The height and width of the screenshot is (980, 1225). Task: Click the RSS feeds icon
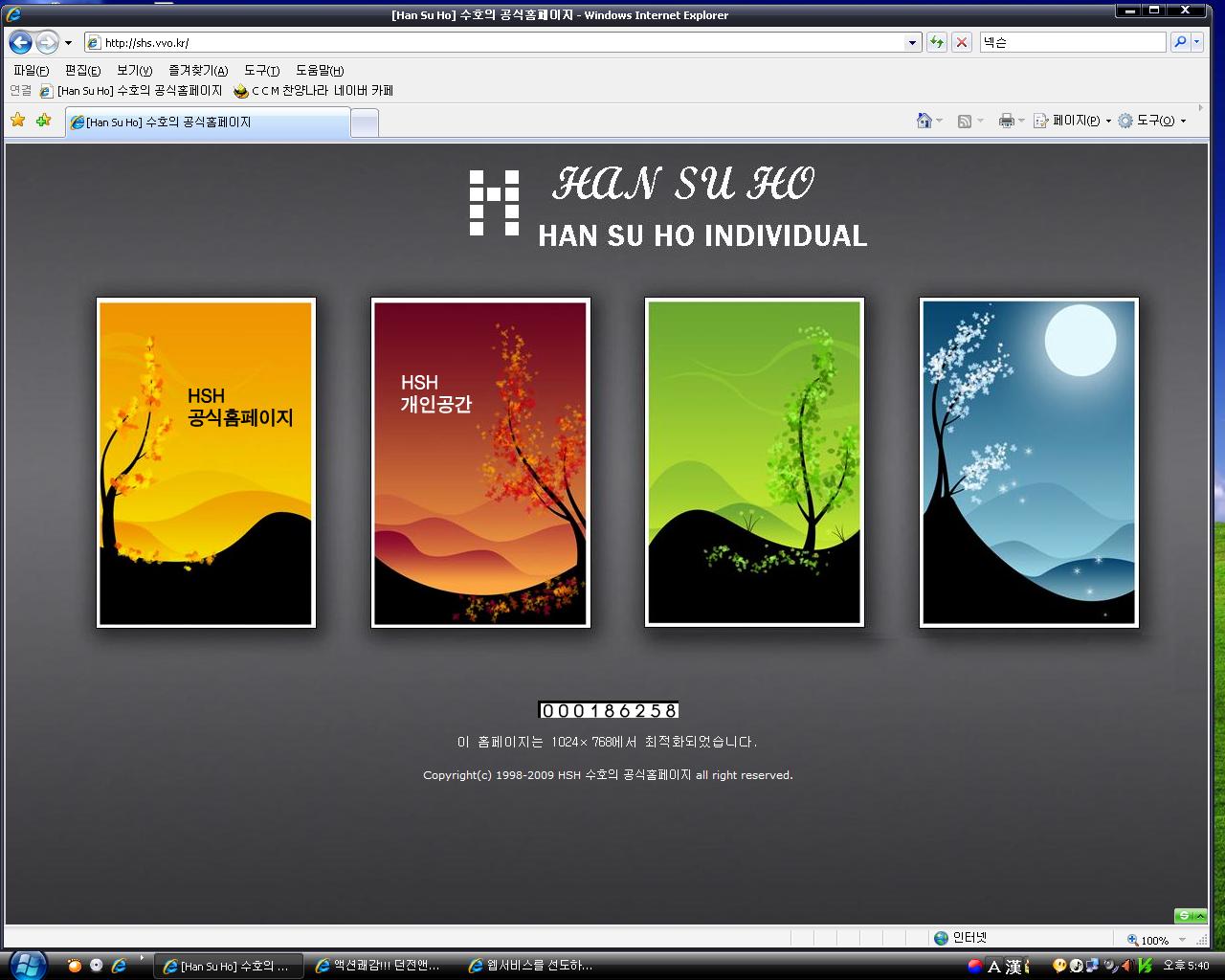tap(965, 121)
